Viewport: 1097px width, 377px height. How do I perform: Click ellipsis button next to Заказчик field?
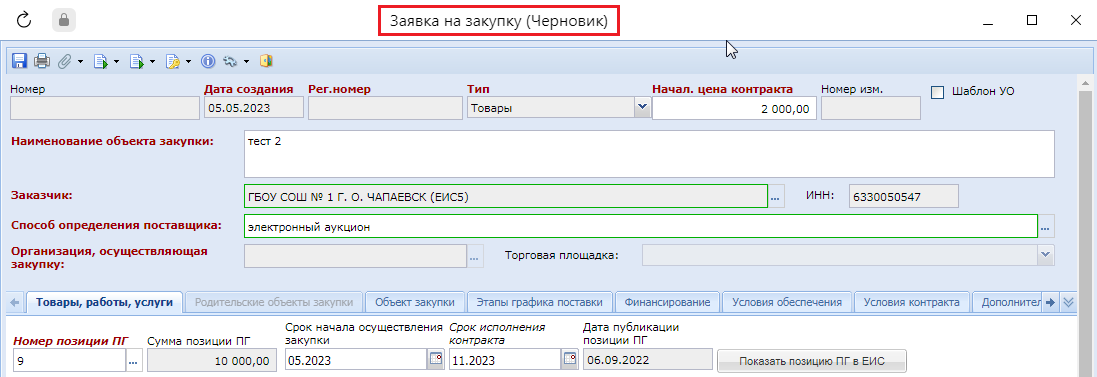[775, 198]
